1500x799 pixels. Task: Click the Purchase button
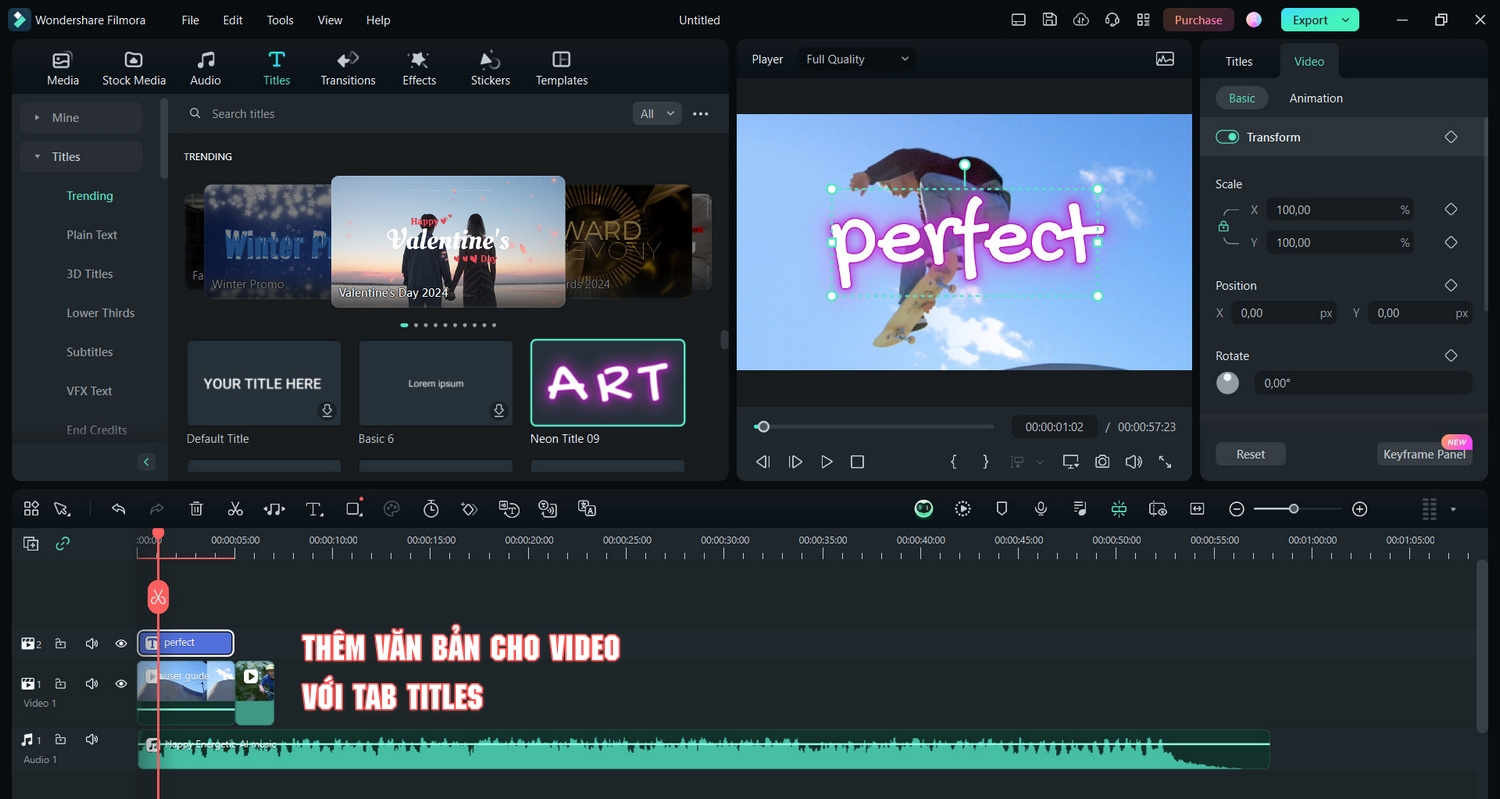point(1197,19)
